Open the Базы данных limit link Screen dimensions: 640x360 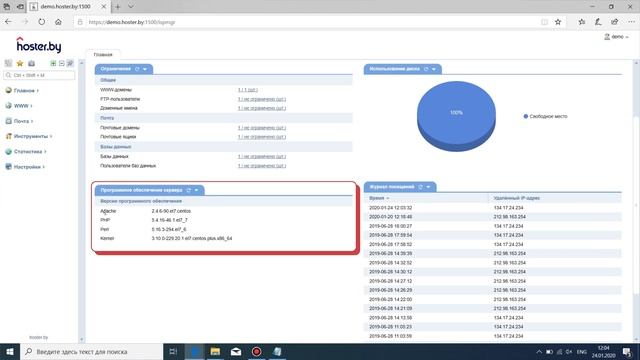(262, 156)
